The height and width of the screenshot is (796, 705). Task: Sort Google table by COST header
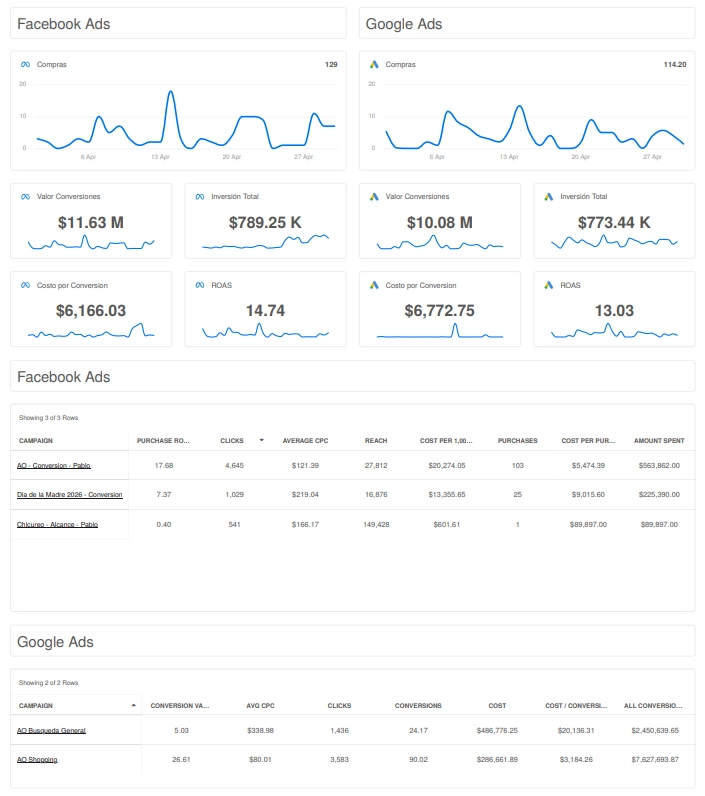pos(497,706)
